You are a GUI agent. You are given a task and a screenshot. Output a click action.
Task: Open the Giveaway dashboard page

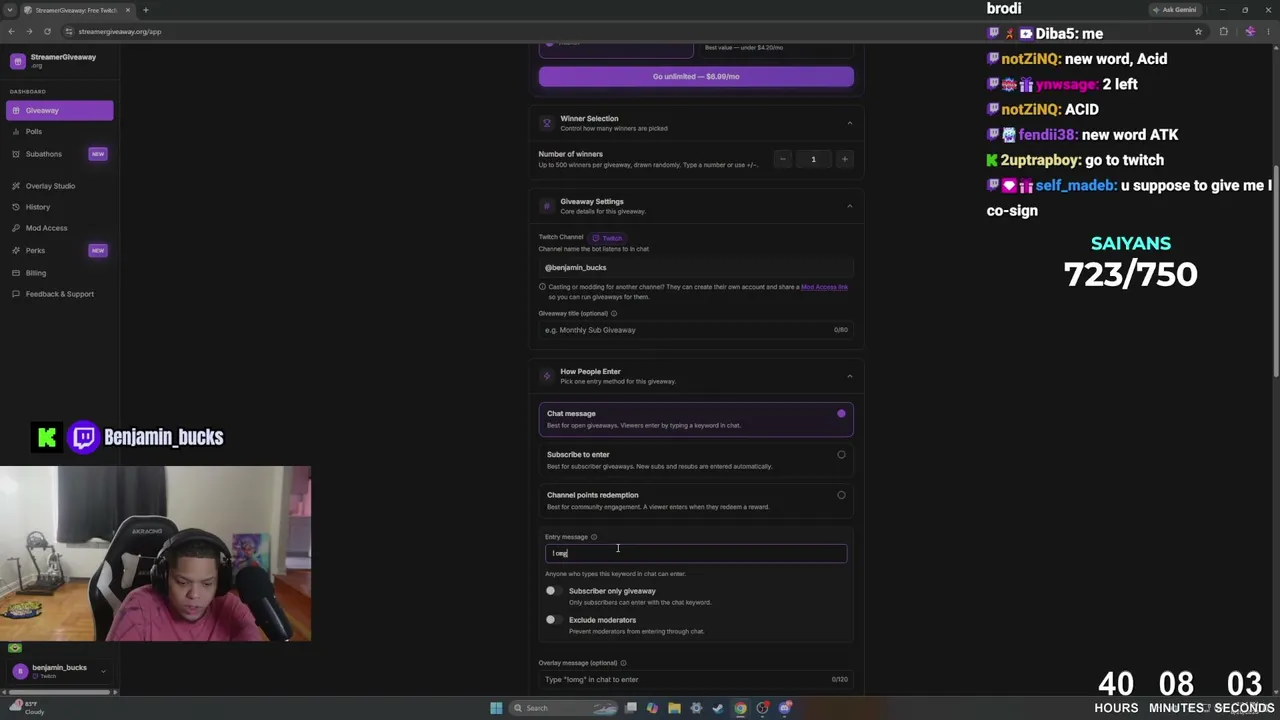(x=60, y=110)
